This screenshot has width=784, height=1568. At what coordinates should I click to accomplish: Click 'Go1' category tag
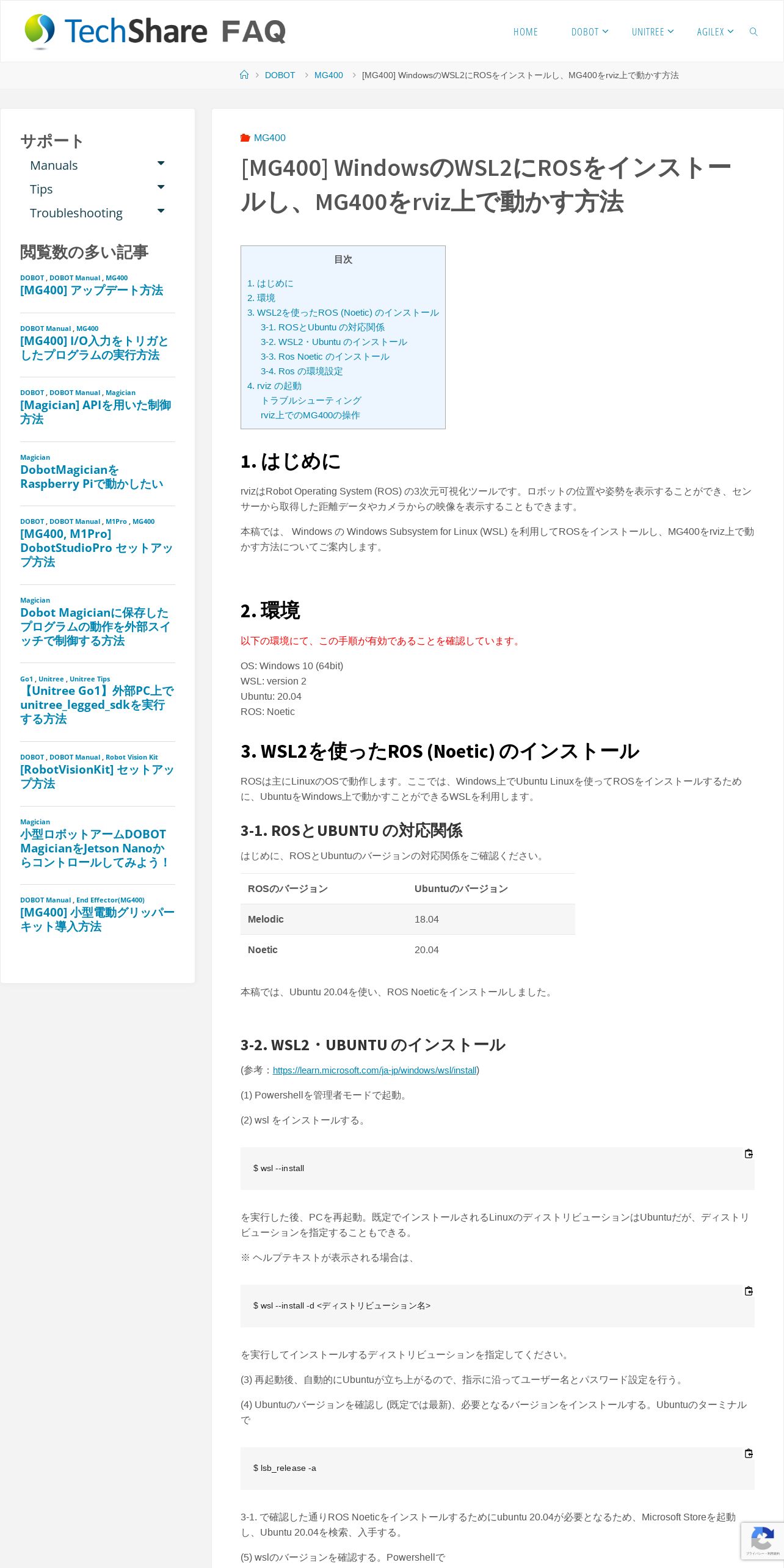(x=26, y=679)
